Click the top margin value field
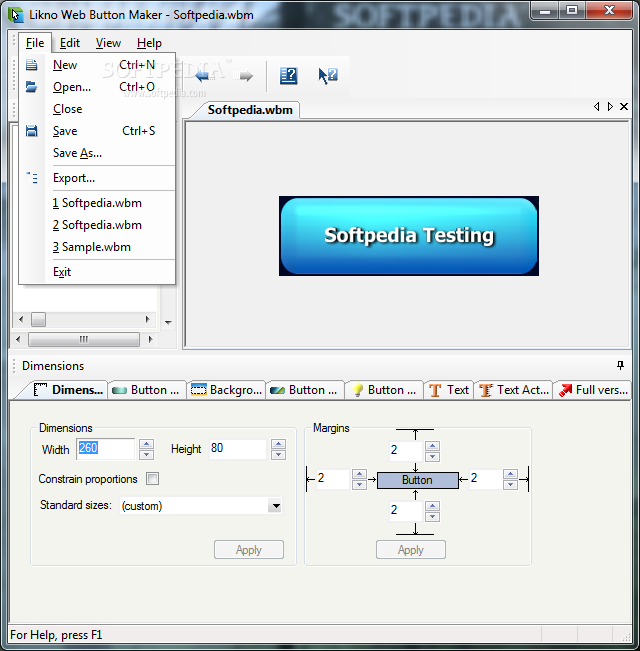Viewport: 640px width, 651px height. [405, 451]
